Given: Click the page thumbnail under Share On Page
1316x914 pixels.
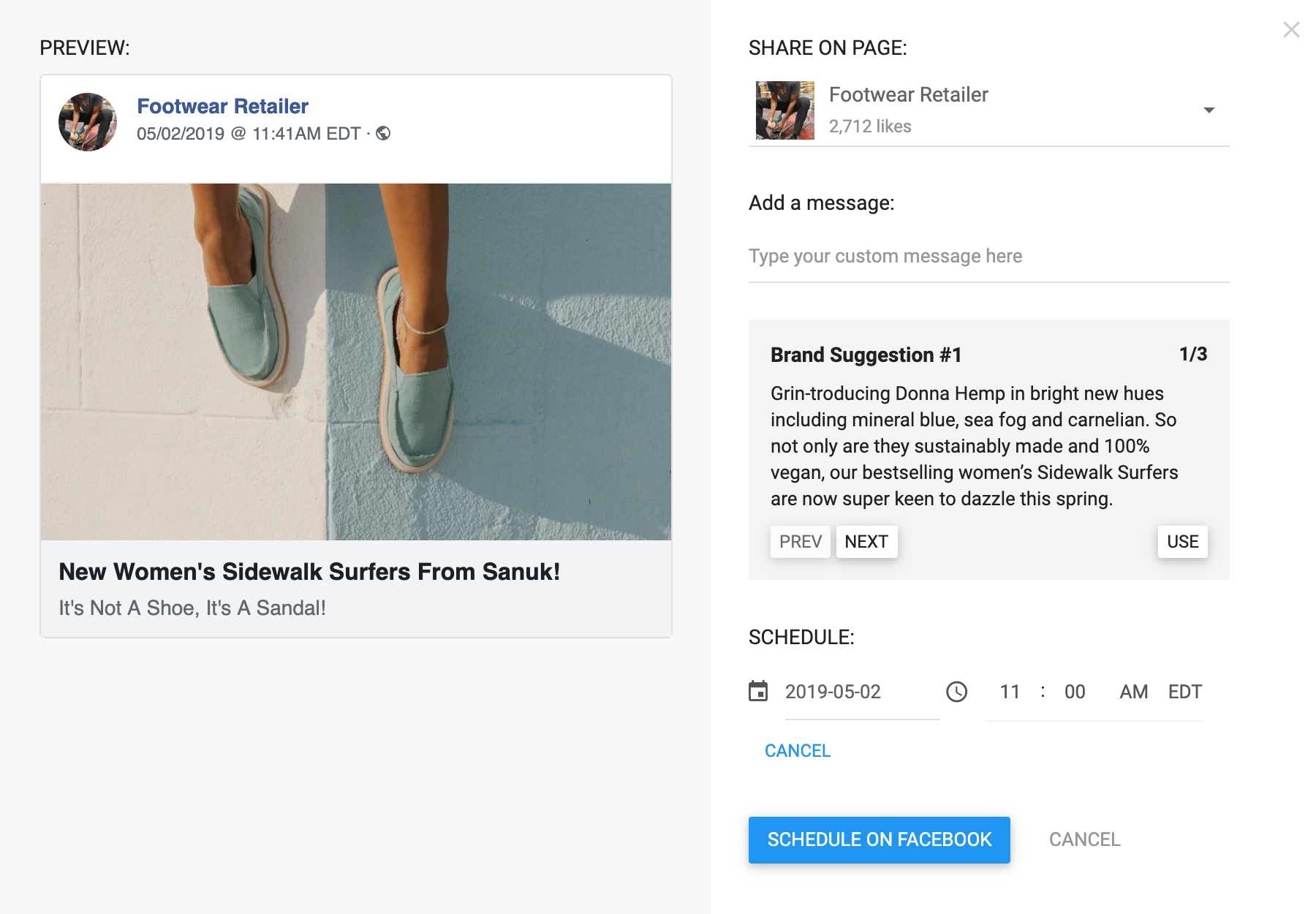Looking at the screenshot, I should pos(784,110).
